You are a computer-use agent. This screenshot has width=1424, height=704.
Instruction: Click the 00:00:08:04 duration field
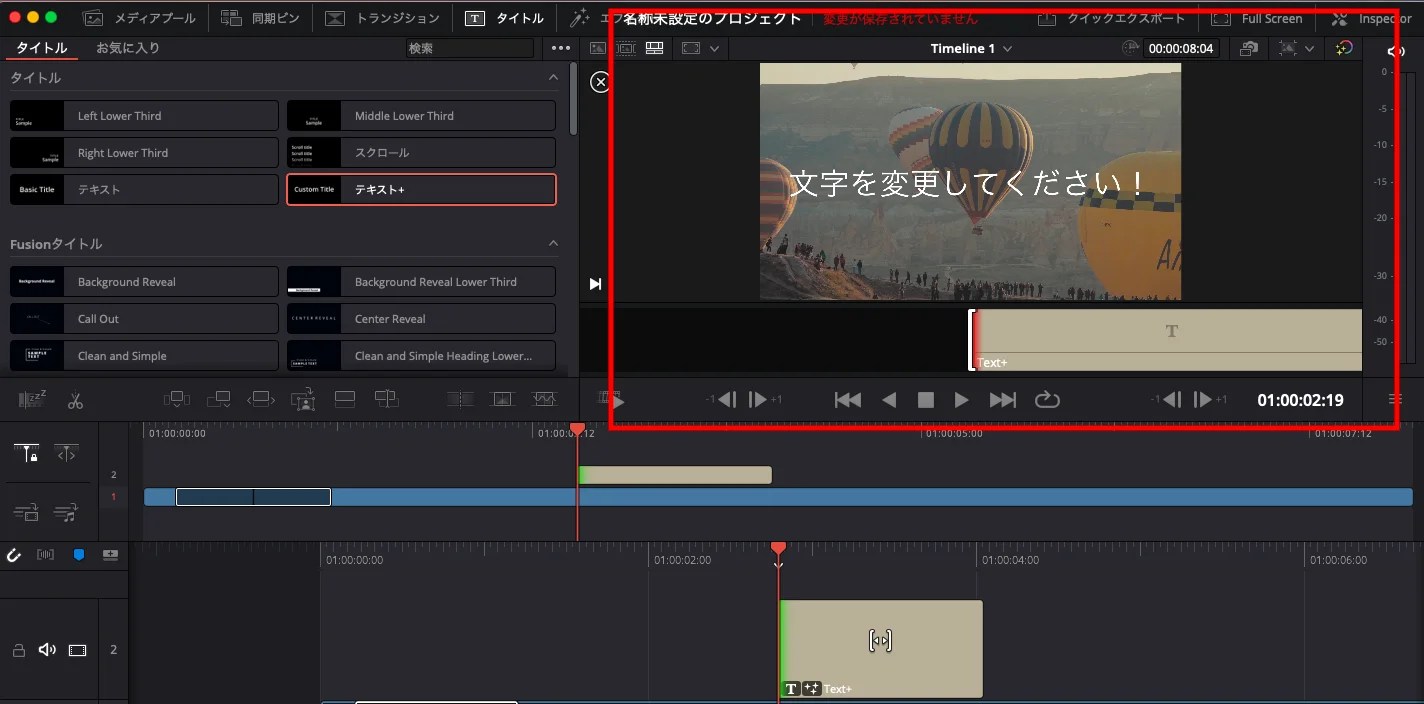click(1181, 48)
